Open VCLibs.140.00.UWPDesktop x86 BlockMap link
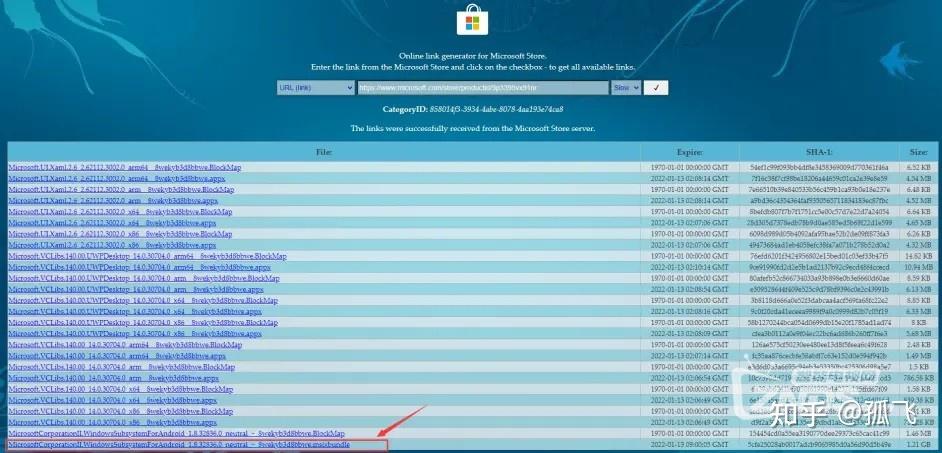 pyautogui.click(x=143, y=323)
